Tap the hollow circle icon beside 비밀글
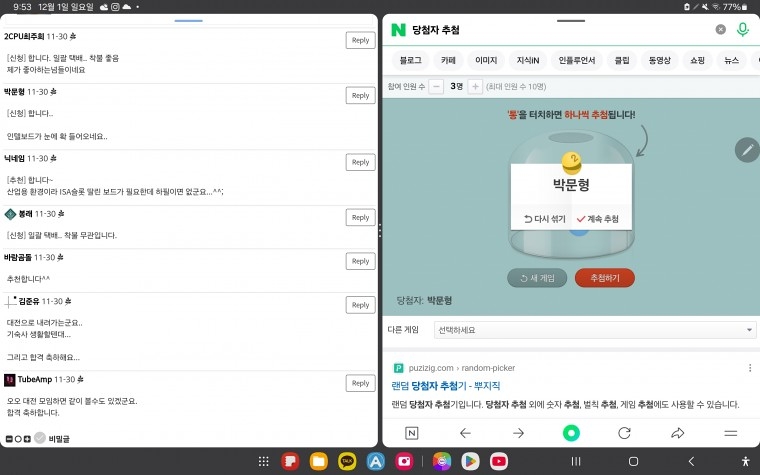Image resolution: width=760 pixels, height=475 pixels. (18, 439)
